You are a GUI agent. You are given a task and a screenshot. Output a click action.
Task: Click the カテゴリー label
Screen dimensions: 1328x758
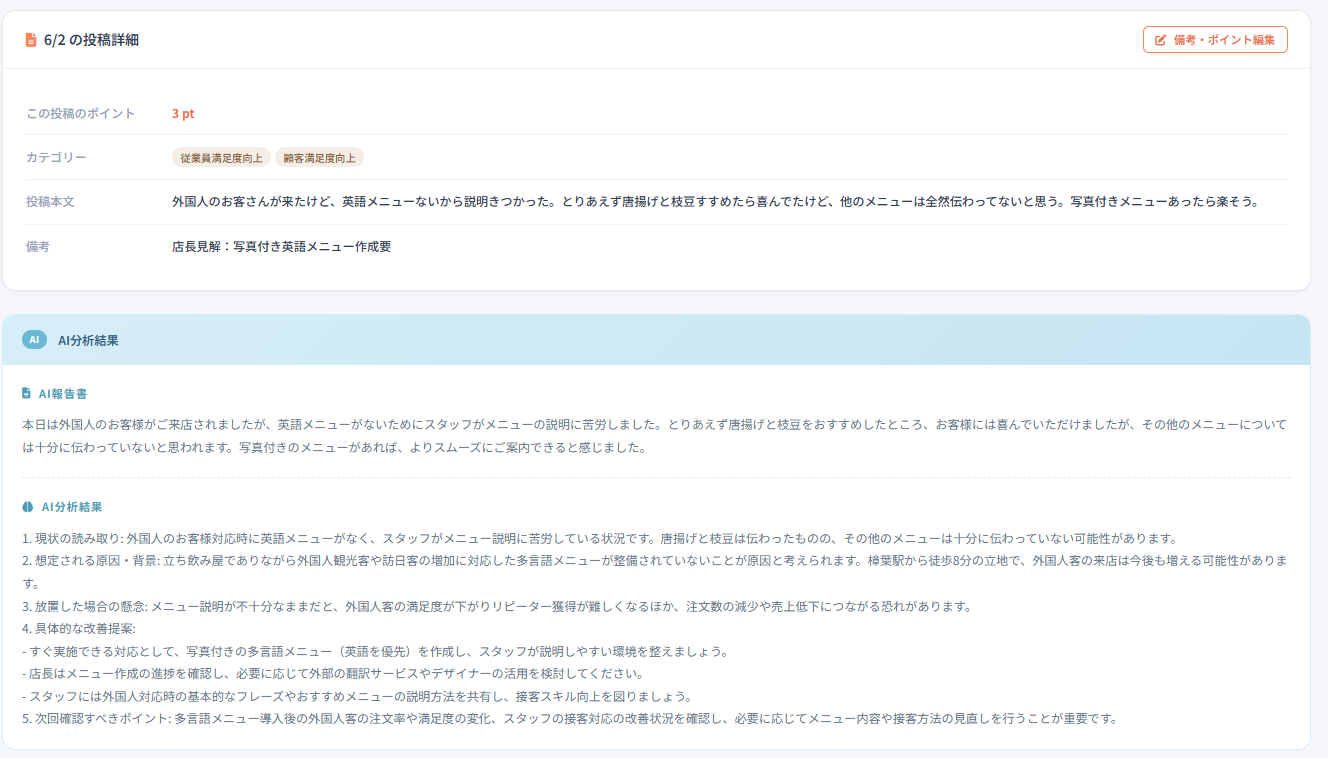56,158
